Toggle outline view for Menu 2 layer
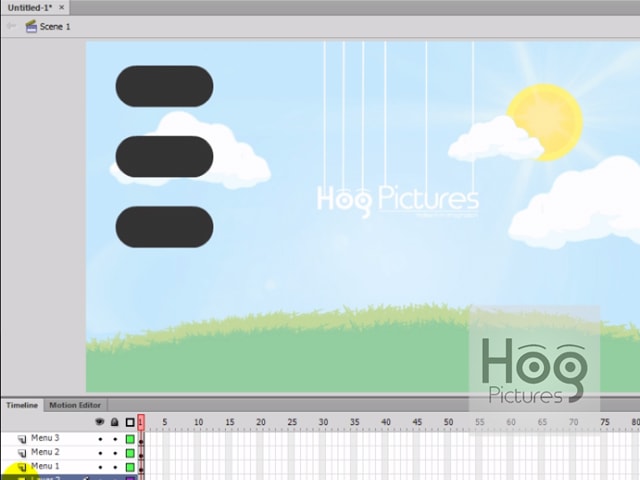Viewport: 640px width, 480px height. pos(130,453)
